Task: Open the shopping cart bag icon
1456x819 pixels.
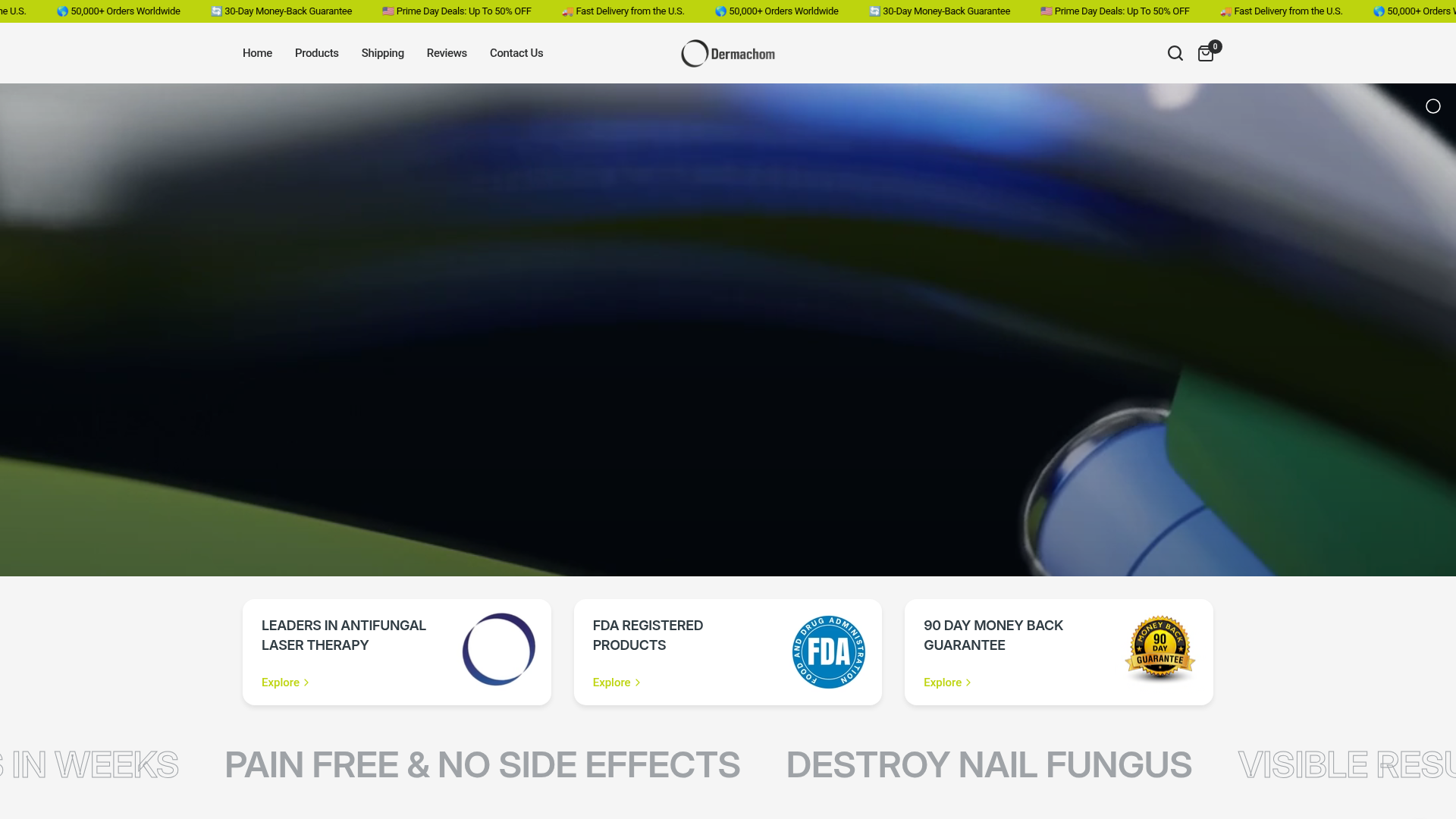Action: coord(1205,54)
